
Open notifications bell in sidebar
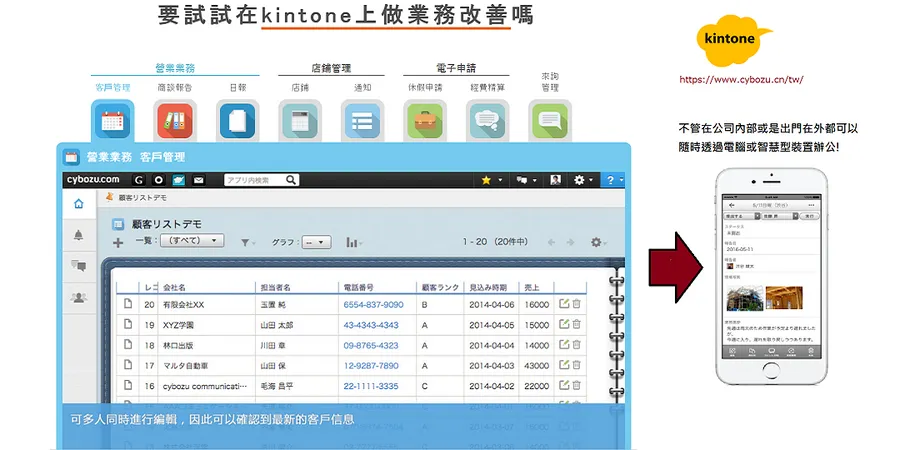(79, 235)
